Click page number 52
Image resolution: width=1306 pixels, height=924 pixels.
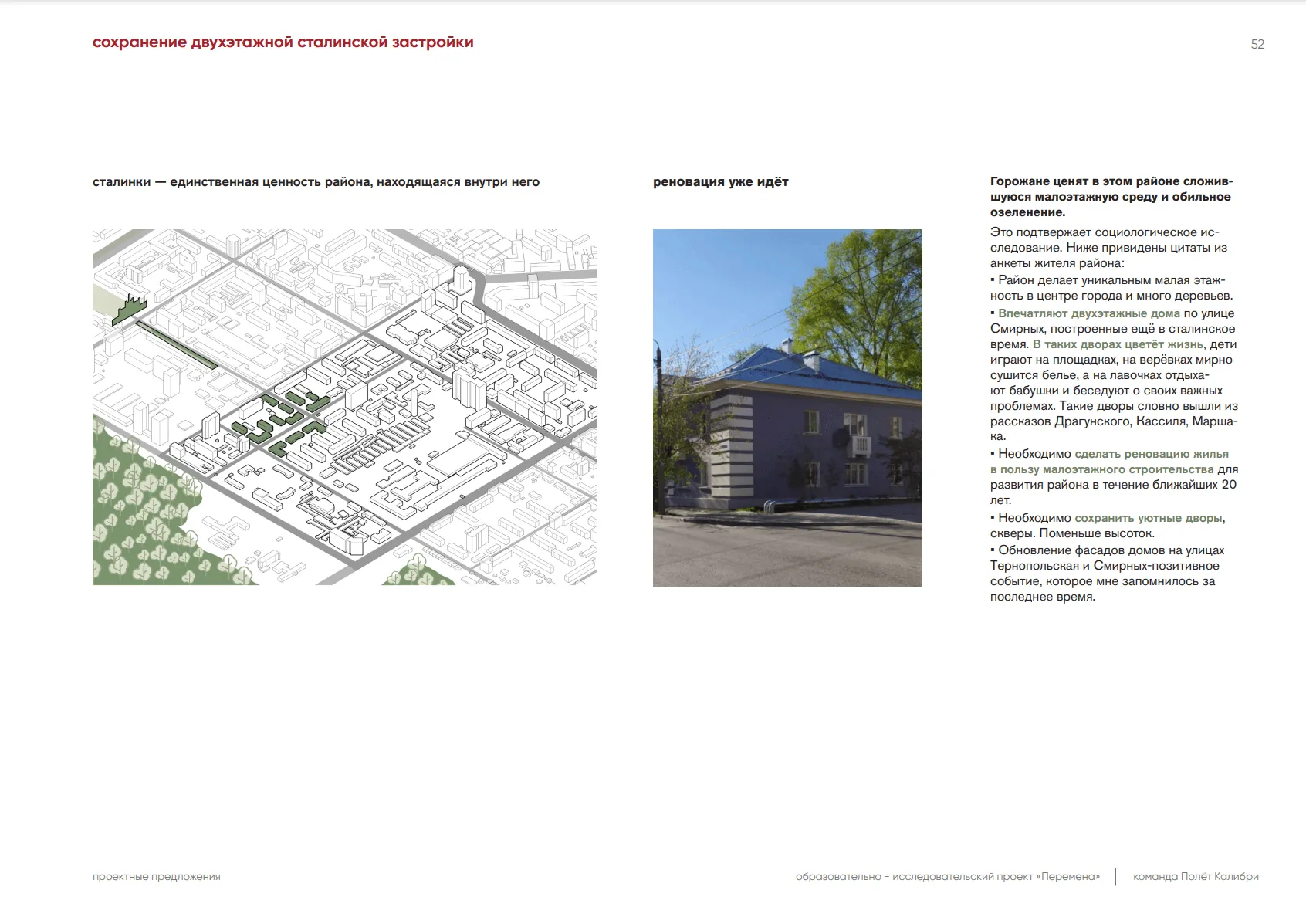(1257, 45)
